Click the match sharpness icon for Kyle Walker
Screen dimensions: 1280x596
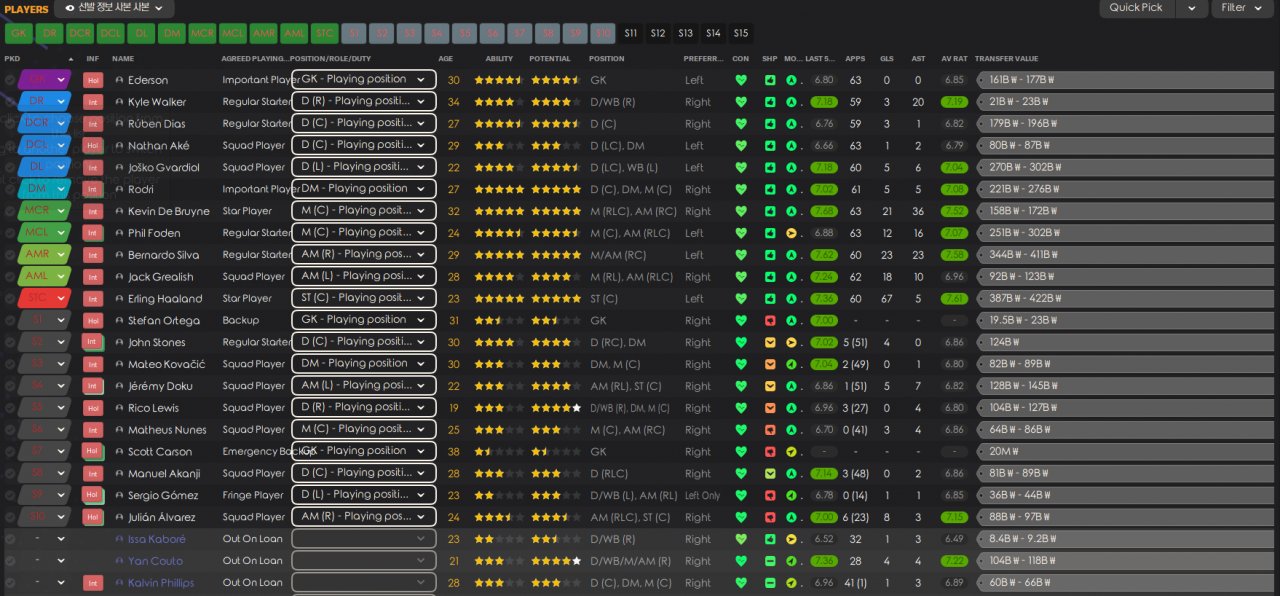(770, 102)
